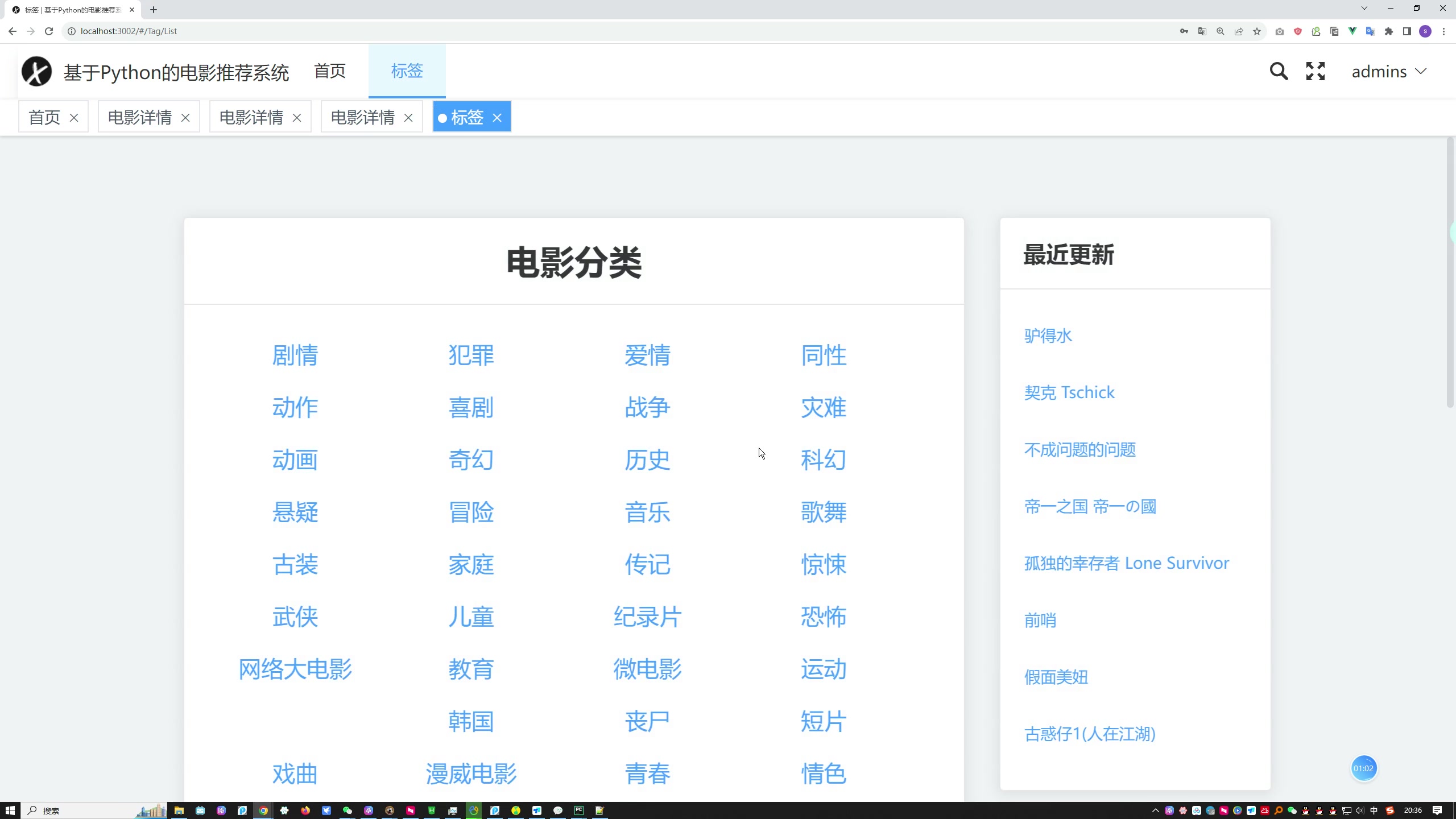The height and width of the screenshot is (819, 1456).
Task: Open 孤独的幸存者 Lone Survivor link
Action: [x=1126, y=563]
